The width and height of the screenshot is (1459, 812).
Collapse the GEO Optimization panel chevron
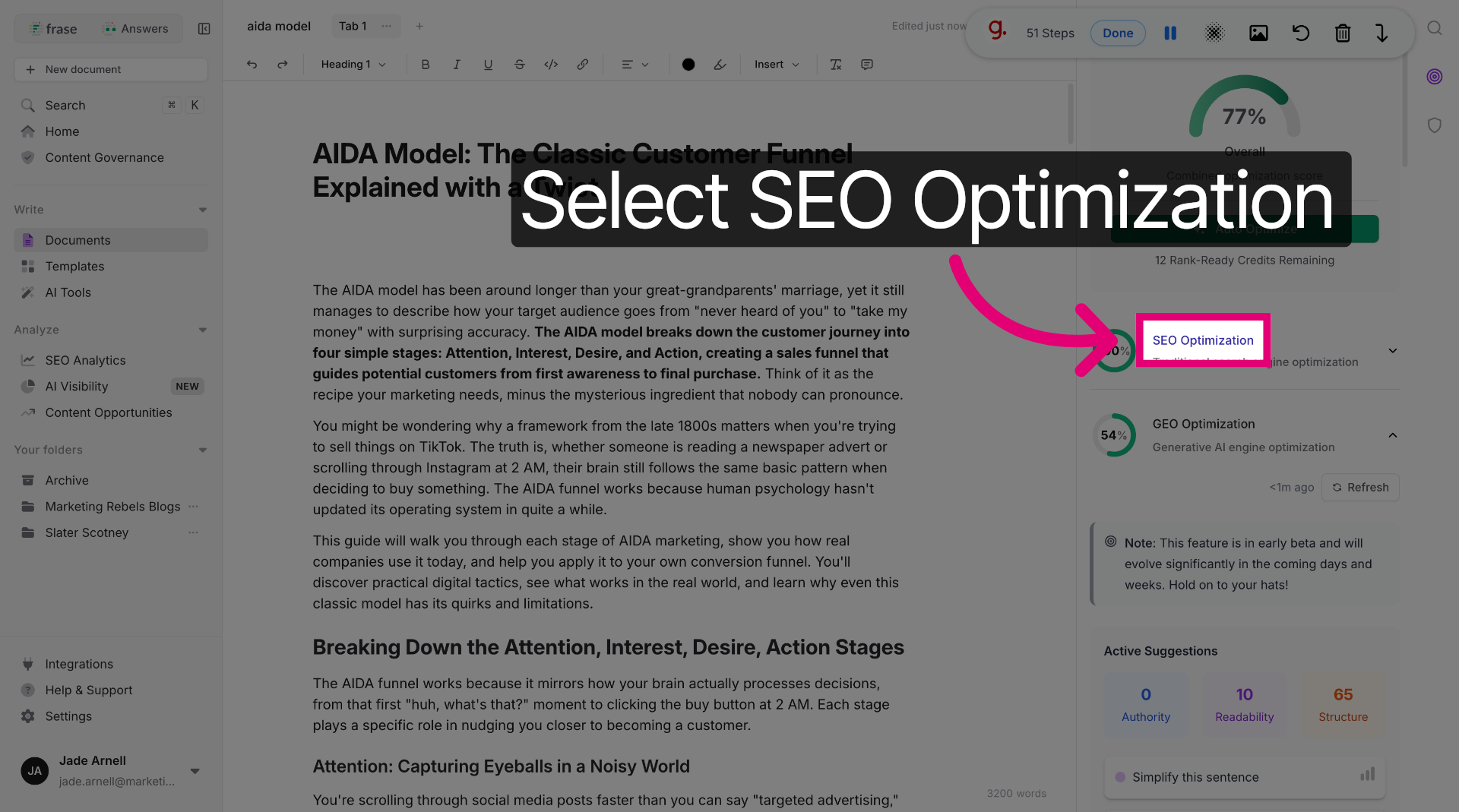click(1393, 435)
